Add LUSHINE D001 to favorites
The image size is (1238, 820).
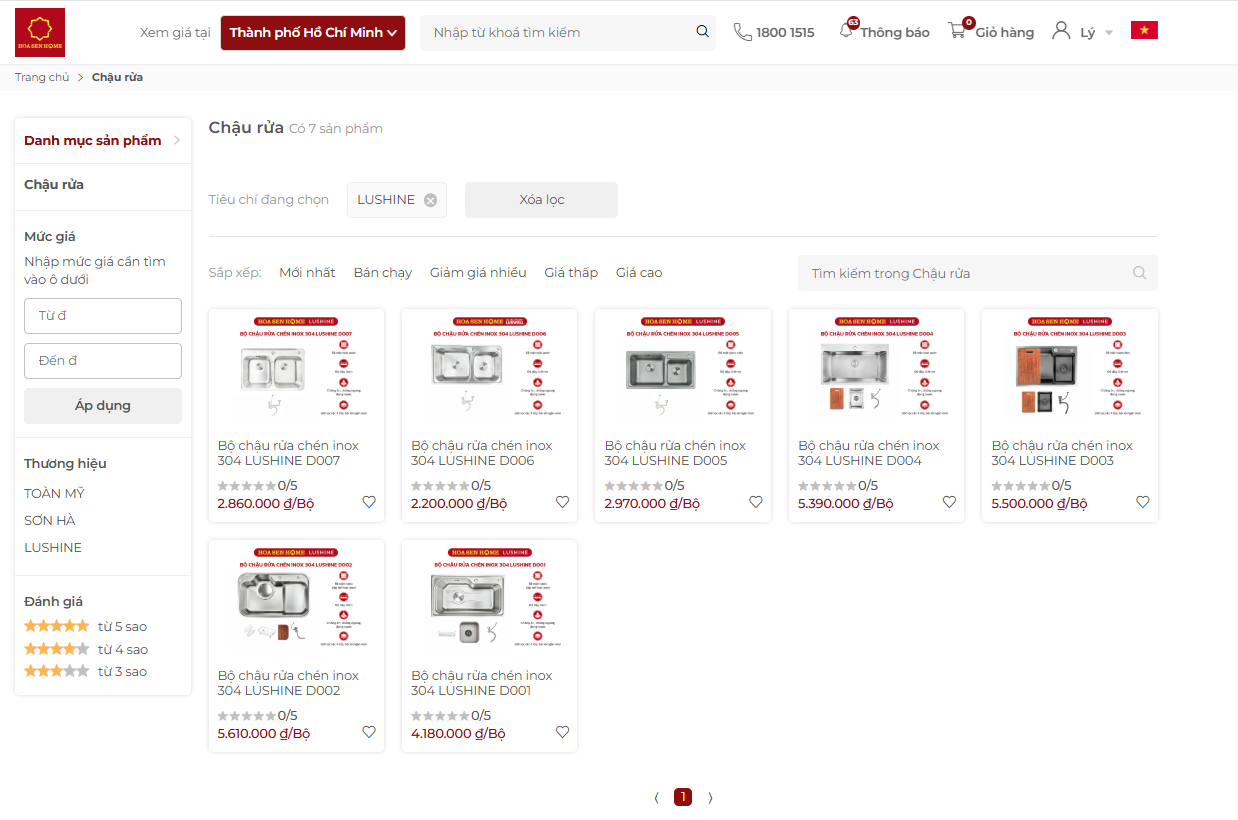[562, 732]
